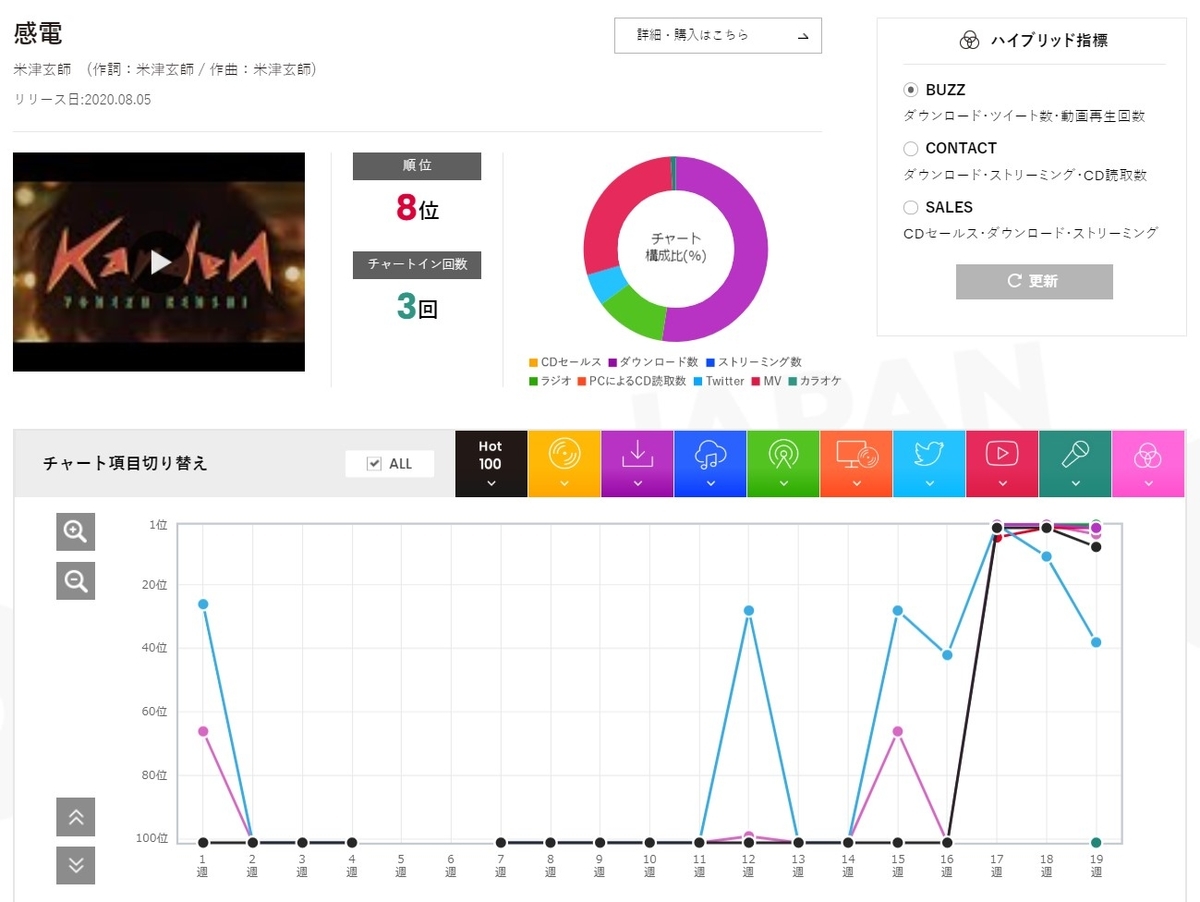Expand the PC CD lookup tab chevron
This screenshot has width=1200, height=902.
856,484
